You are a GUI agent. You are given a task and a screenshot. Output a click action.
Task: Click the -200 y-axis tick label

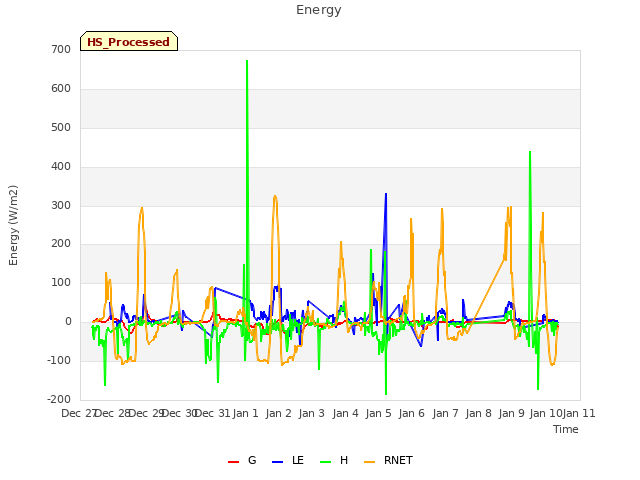pyautogui.click(x=59, y=399)
